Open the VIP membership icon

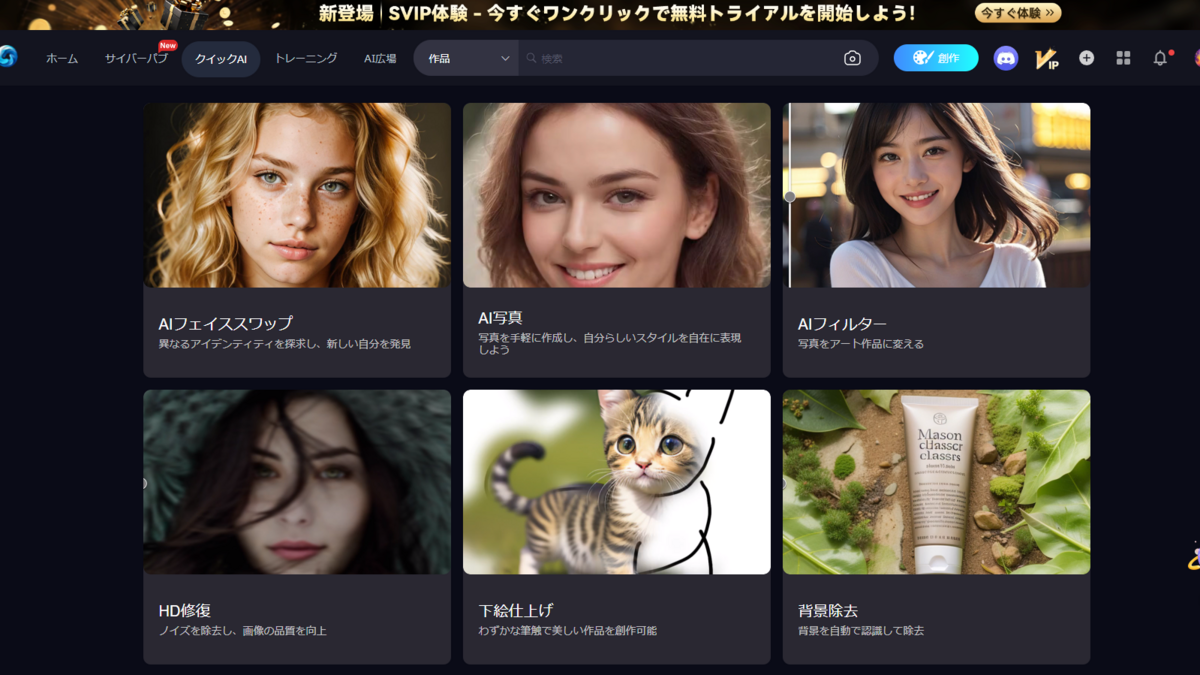coord(1046,59)
